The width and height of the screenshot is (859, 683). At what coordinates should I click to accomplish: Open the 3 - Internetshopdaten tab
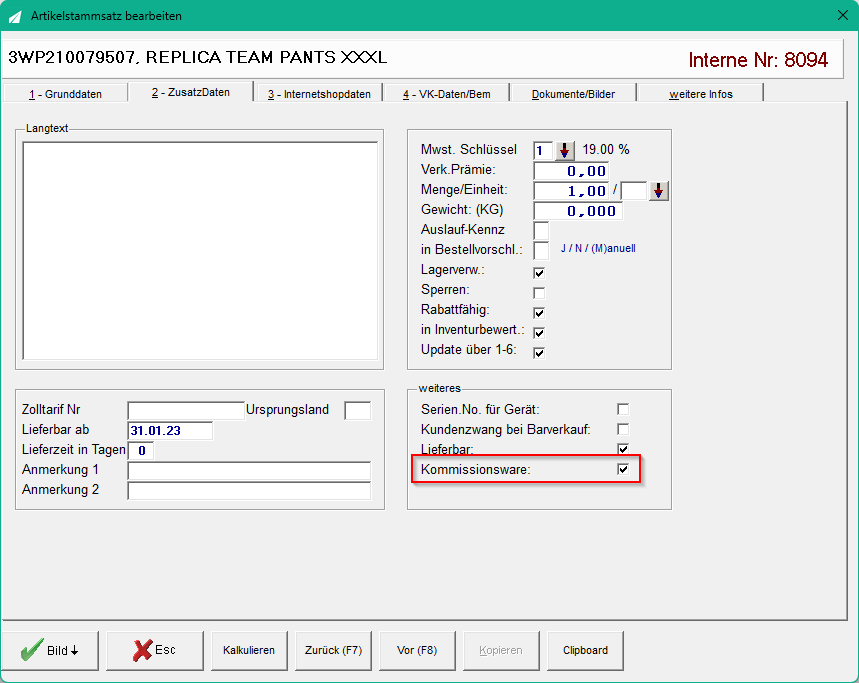319,94
